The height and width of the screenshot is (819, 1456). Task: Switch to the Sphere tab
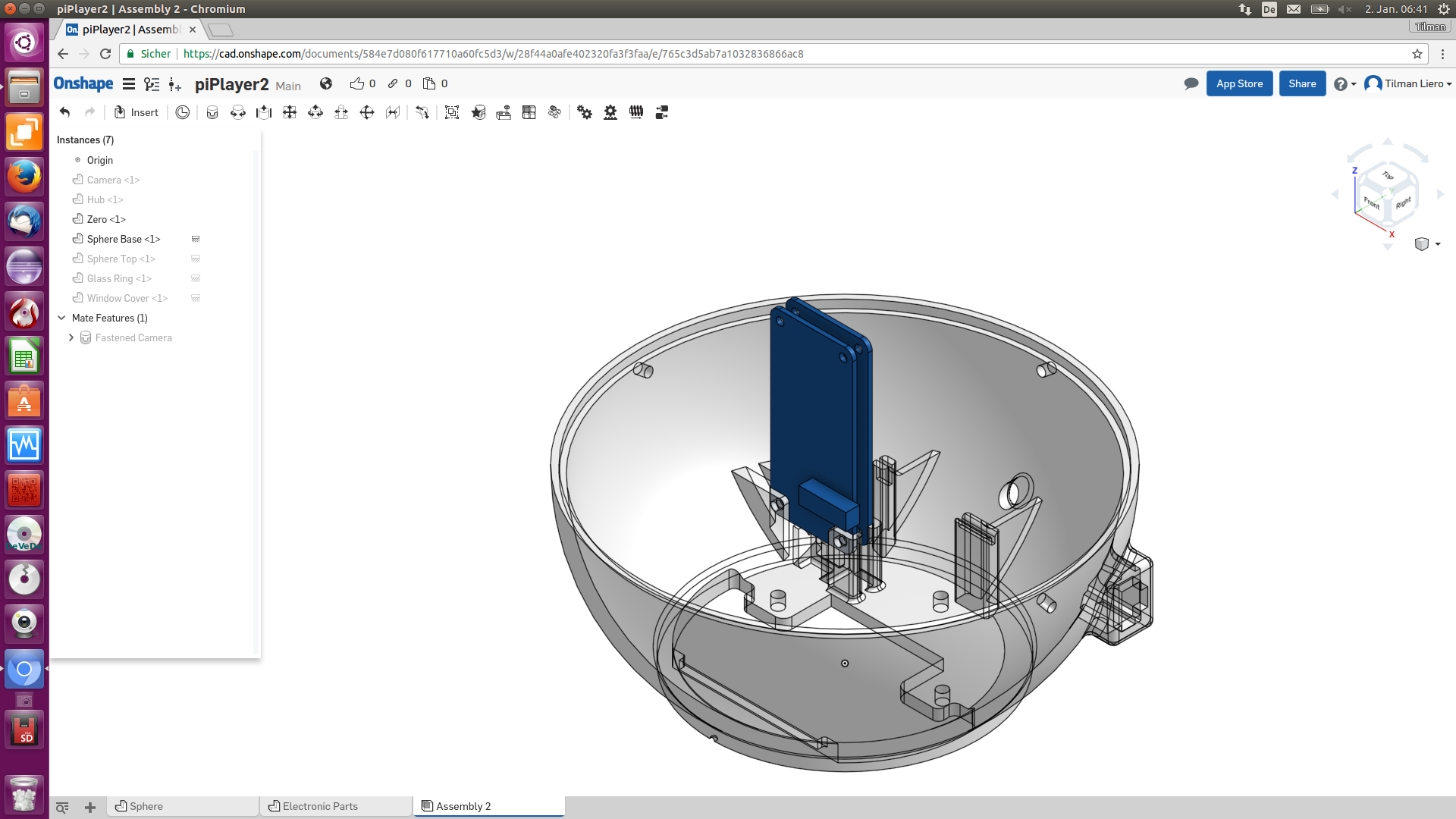[x=183, y=806]
